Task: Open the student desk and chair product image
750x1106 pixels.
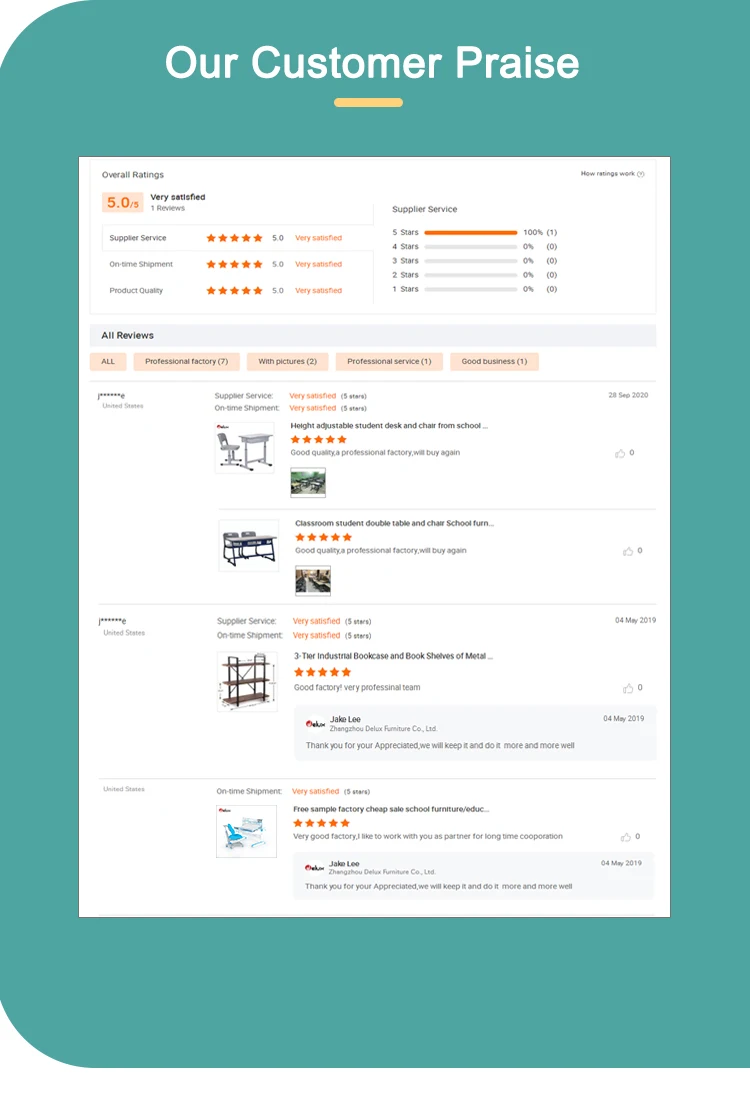Action: point(244,447)
